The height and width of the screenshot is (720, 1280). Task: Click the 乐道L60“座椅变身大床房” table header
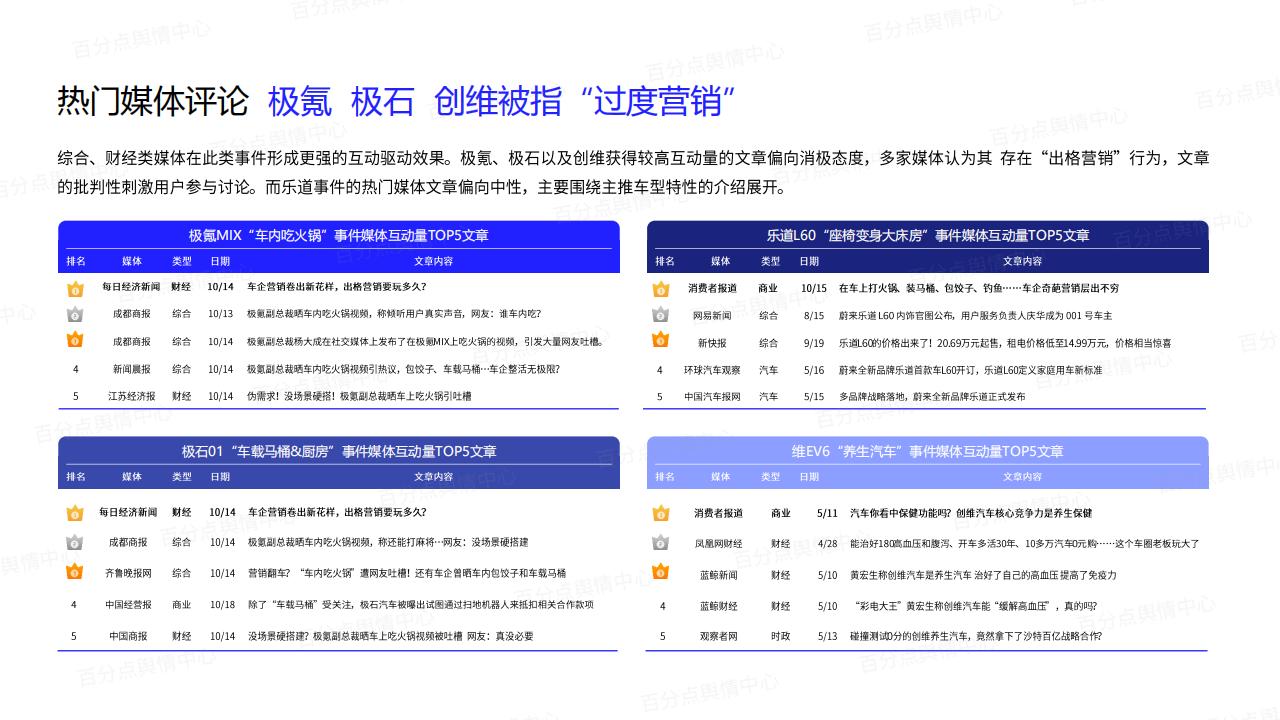tap(928, 236)
